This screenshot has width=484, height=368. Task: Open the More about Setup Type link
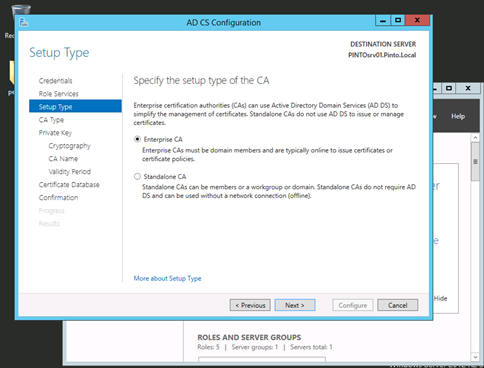167,278
